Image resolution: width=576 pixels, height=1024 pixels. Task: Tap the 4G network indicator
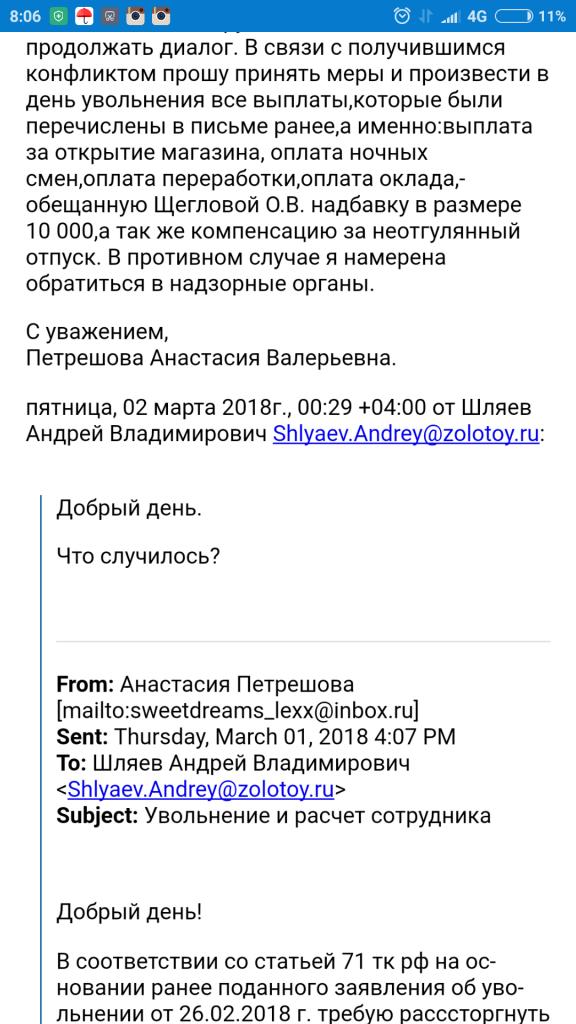coord(477,17)
